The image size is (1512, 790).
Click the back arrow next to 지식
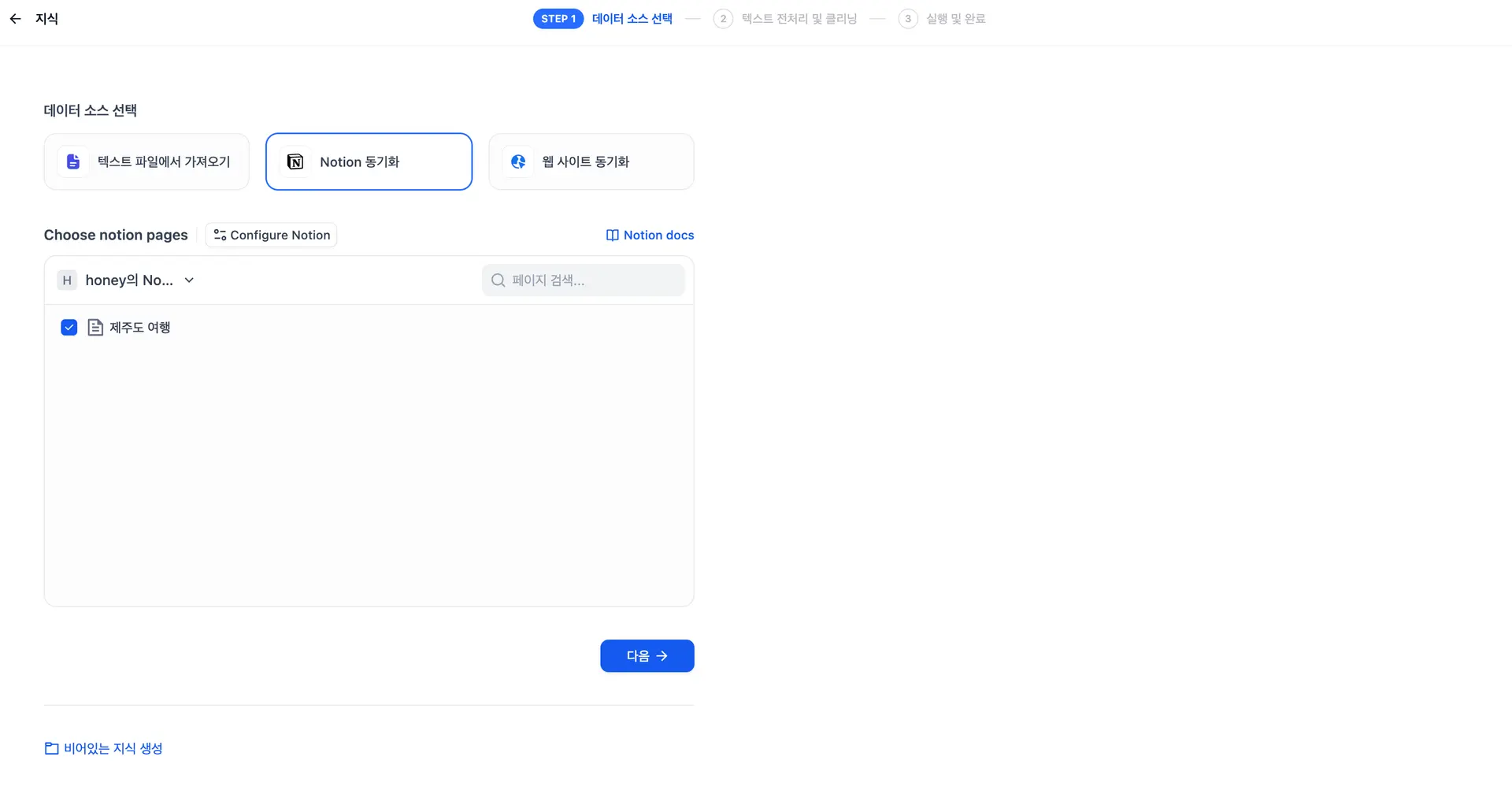(x=15, y=19)
